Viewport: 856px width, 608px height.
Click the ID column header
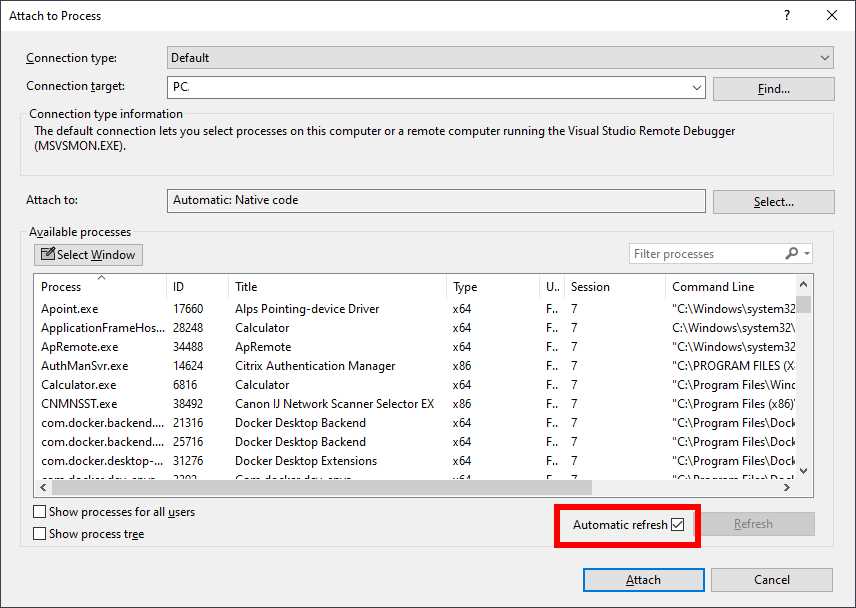click(179, 286)
